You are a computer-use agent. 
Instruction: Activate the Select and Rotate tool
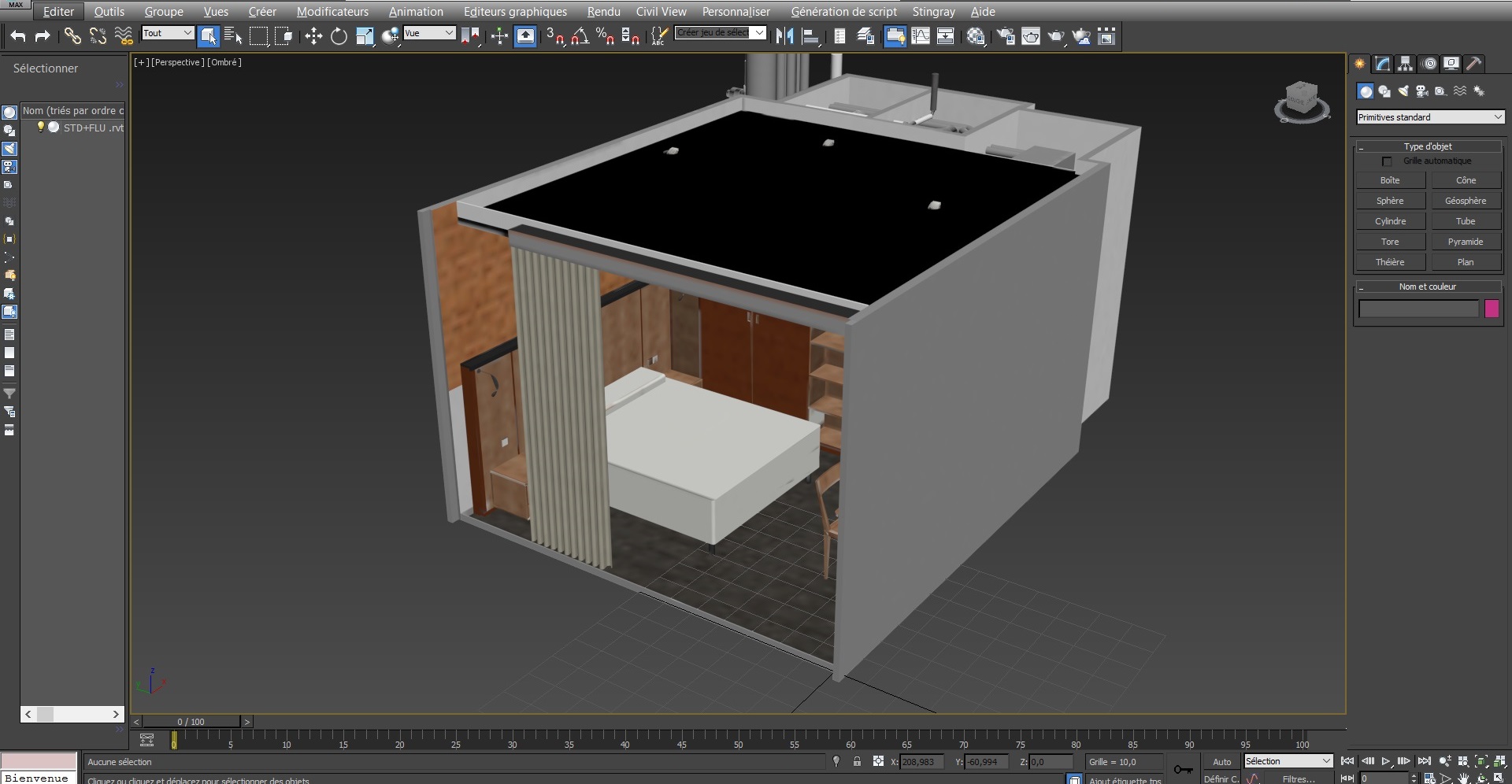tap(339, 35)
